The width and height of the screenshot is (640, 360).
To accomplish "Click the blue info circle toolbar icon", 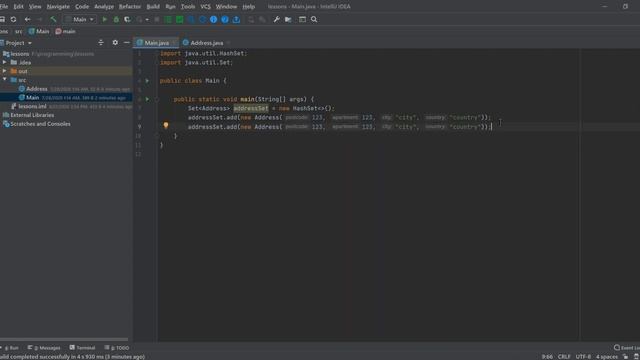I will [x=213, y=19].
